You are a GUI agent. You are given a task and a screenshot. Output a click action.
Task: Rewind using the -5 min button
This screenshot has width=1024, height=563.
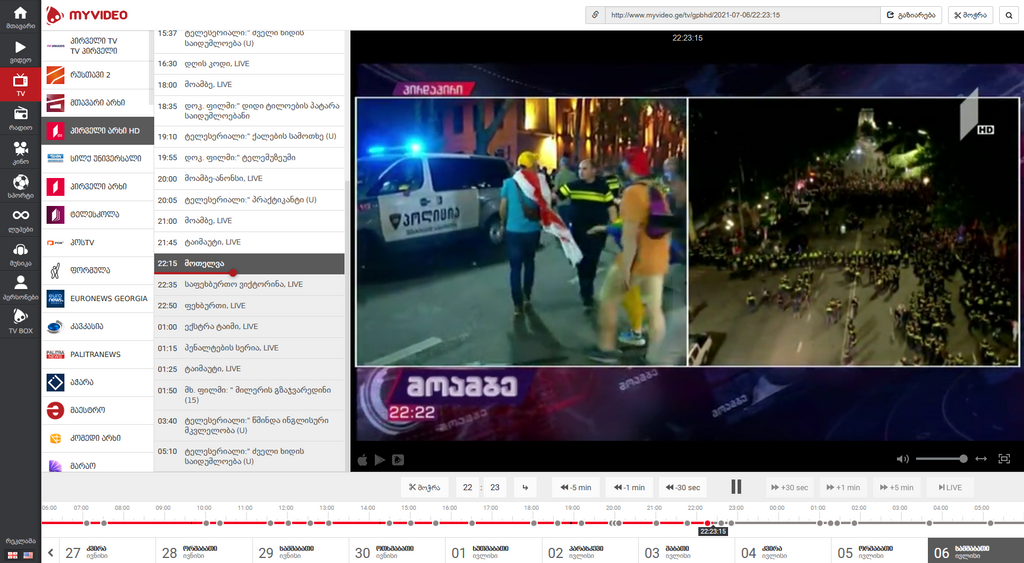pos(576,487)
